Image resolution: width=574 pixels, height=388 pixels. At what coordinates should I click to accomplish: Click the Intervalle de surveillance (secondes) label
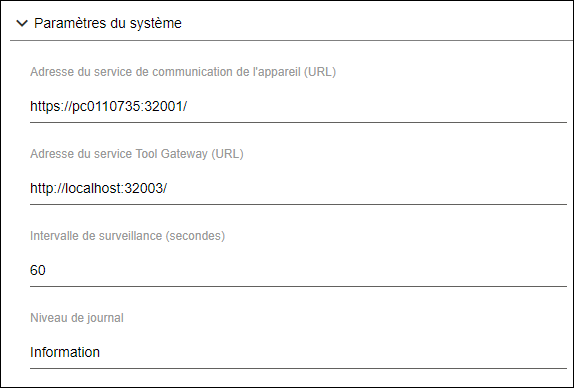click(127, 236)
